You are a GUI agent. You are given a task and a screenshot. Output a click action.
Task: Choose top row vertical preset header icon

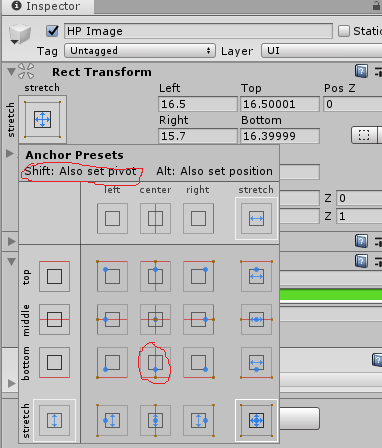tap(54, 276)
